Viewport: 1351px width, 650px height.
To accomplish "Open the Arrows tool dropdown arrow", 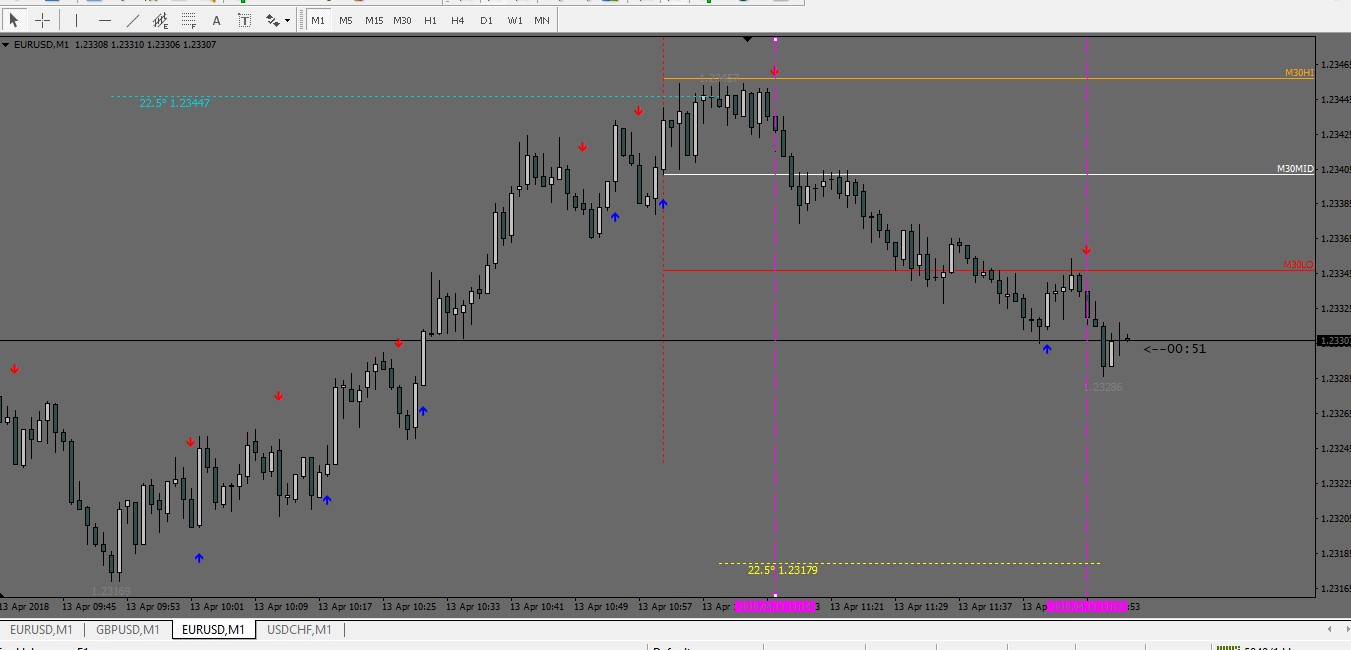I will click(x=288, y=20).
